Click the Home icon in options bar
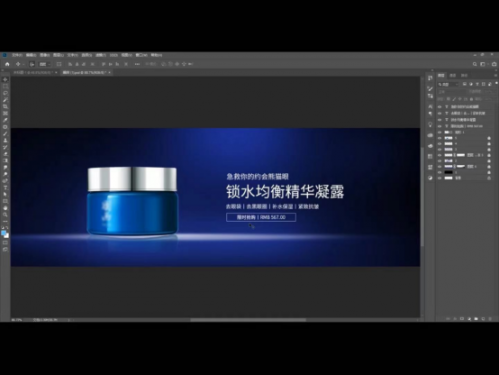Image resolution: width=499 pixels, height=375 pixels. tap(7, 64)
